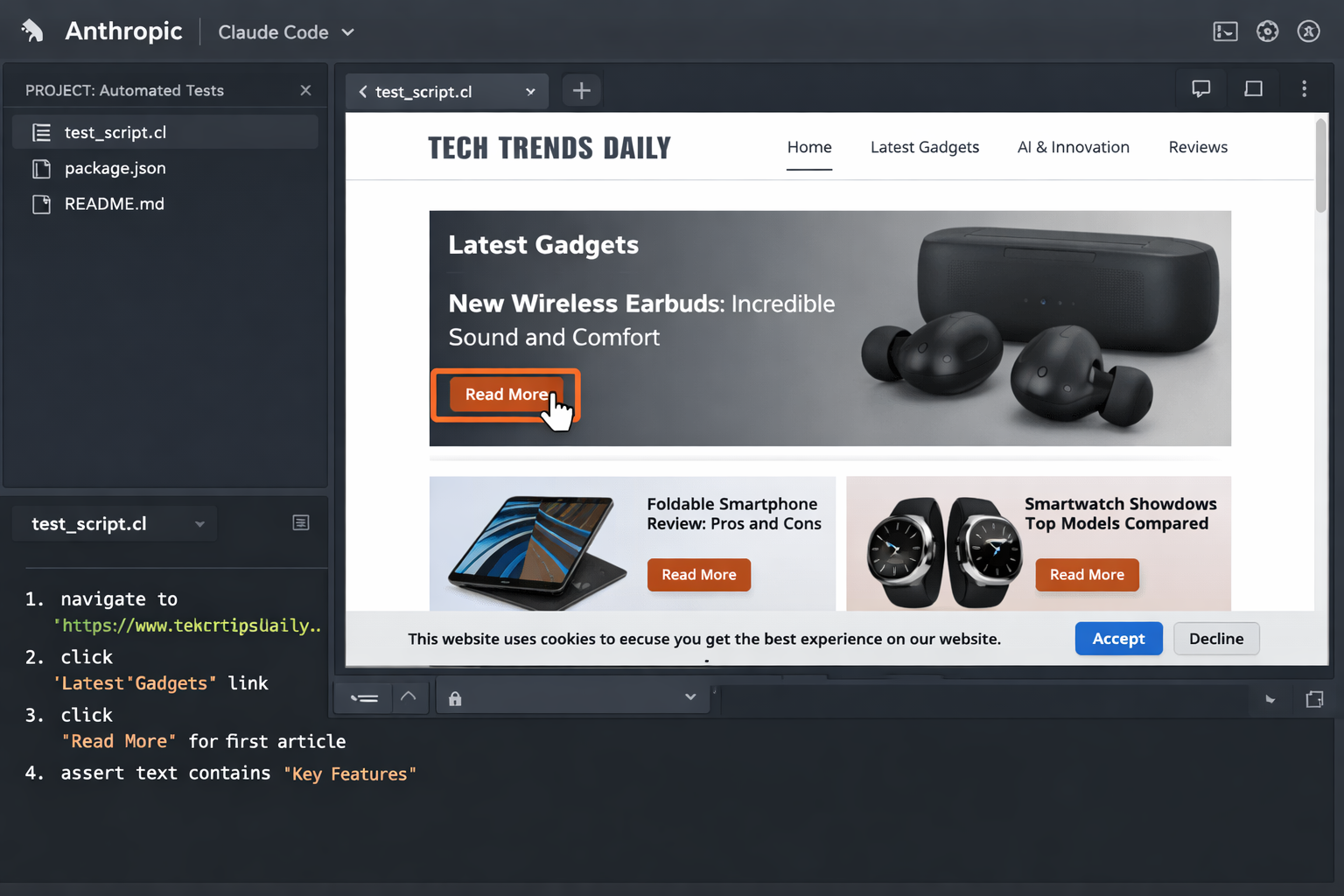Viewport: 1344px width, 896px height.
Task: Click the script panel list view icon
Action: tap(301, 523)
